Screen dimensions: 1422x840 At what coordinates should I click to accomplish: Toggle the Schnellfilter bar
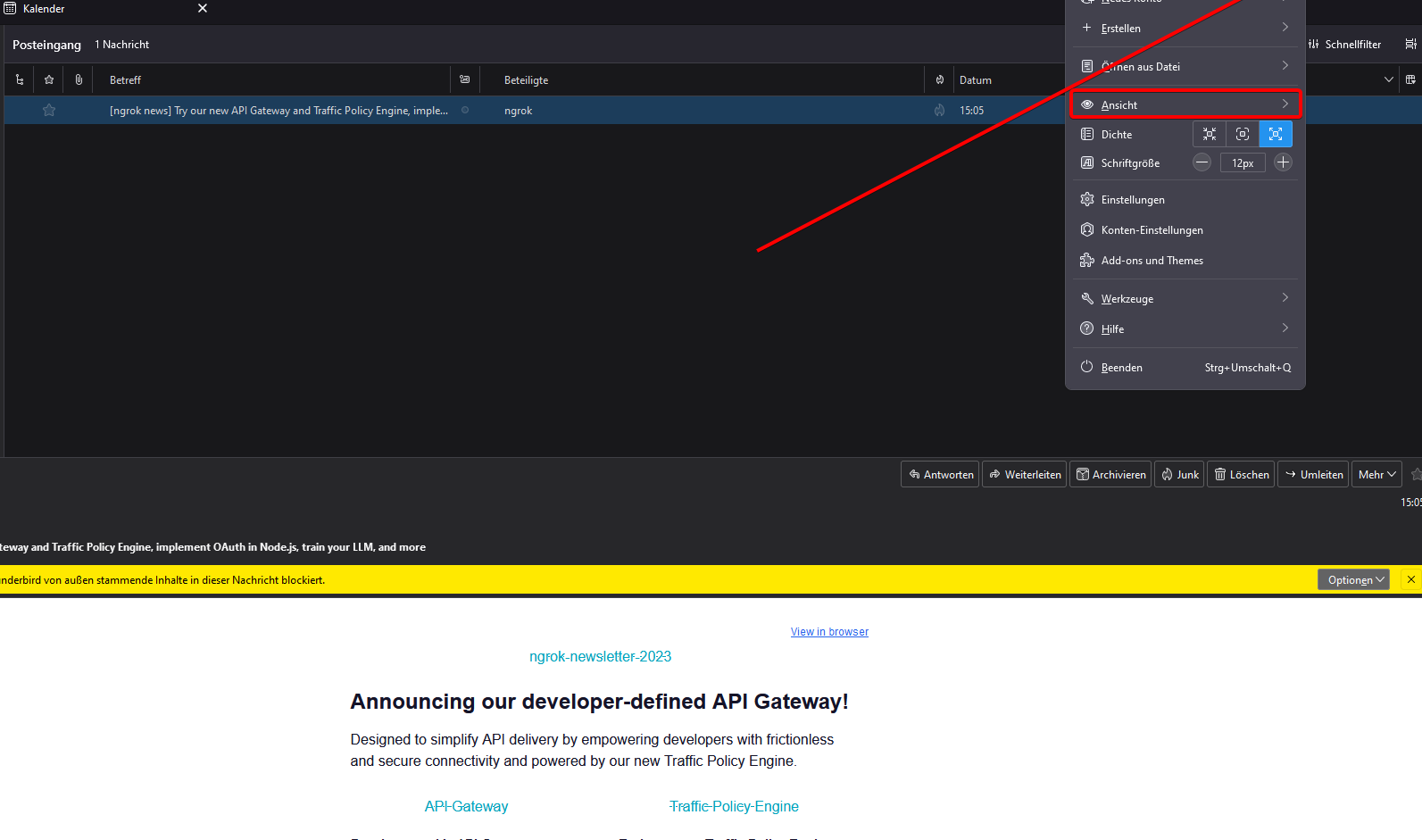(x=1344, y=45)
